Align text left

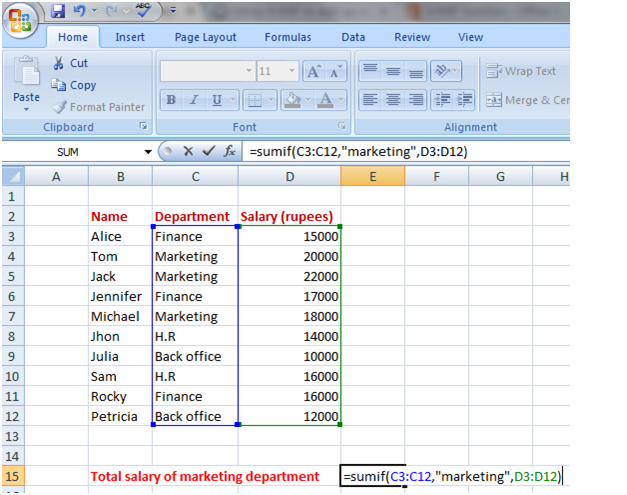click(370, 100)
